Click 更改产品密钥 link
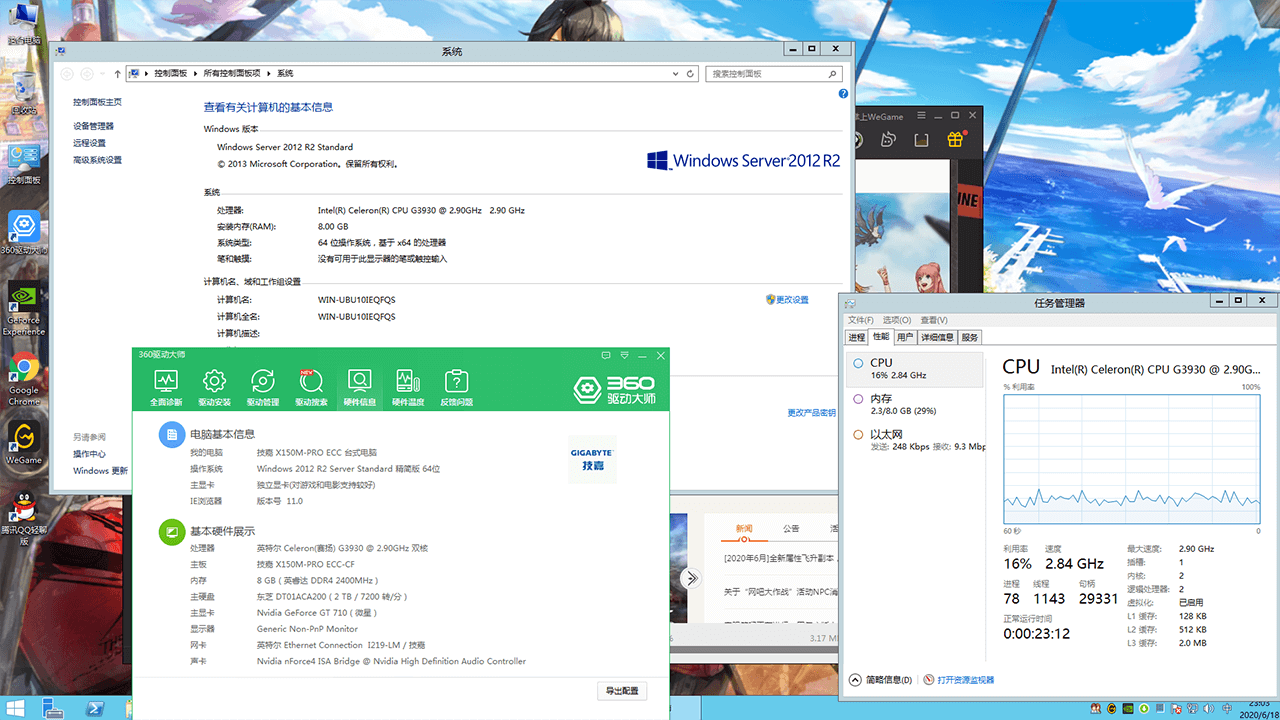The width and height of the screenshot is (1280, 720). click(812, 412)
